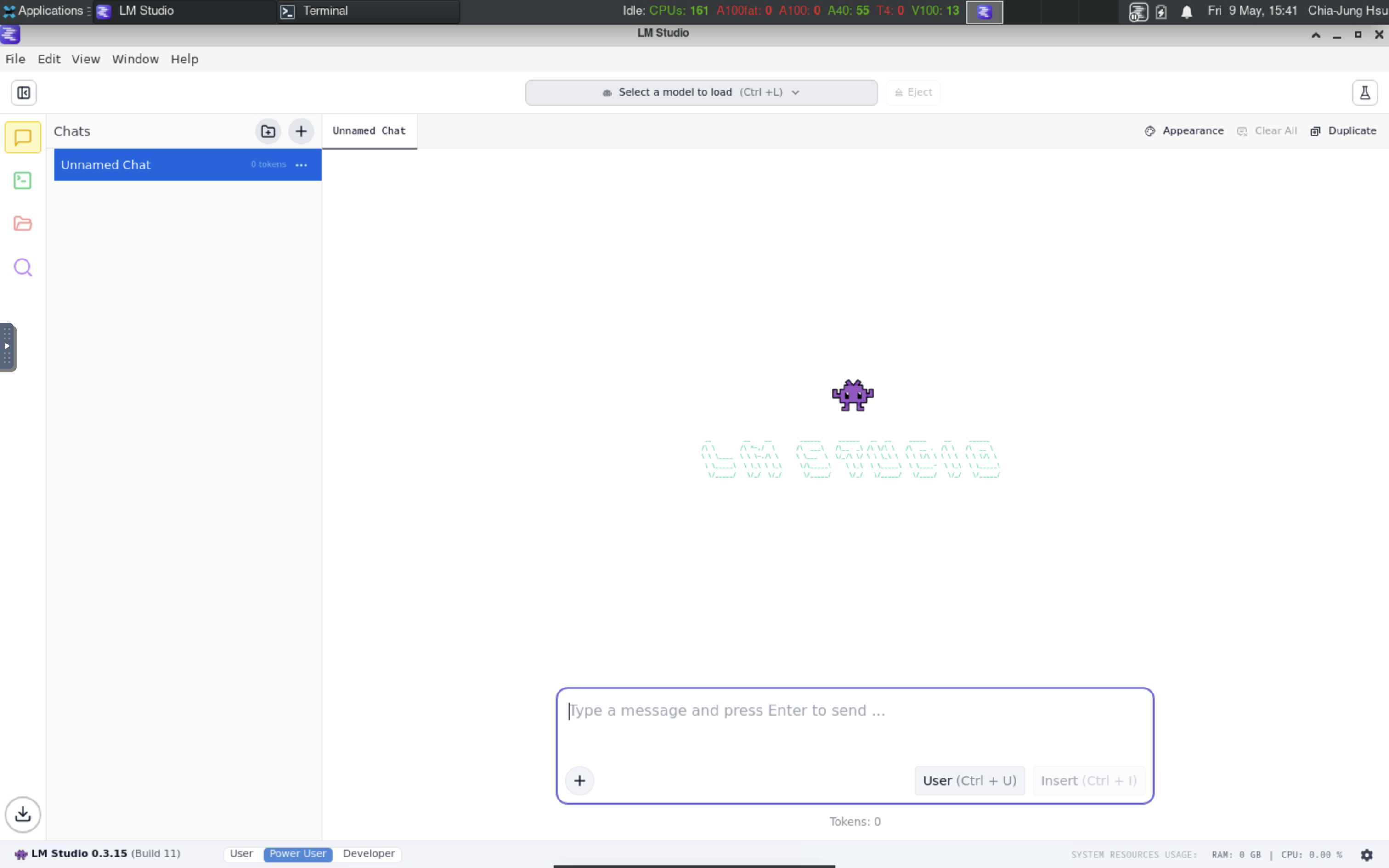Switch to Developer mode
The height and width of the screenshot is (868, 1389).
click(368, 854)
